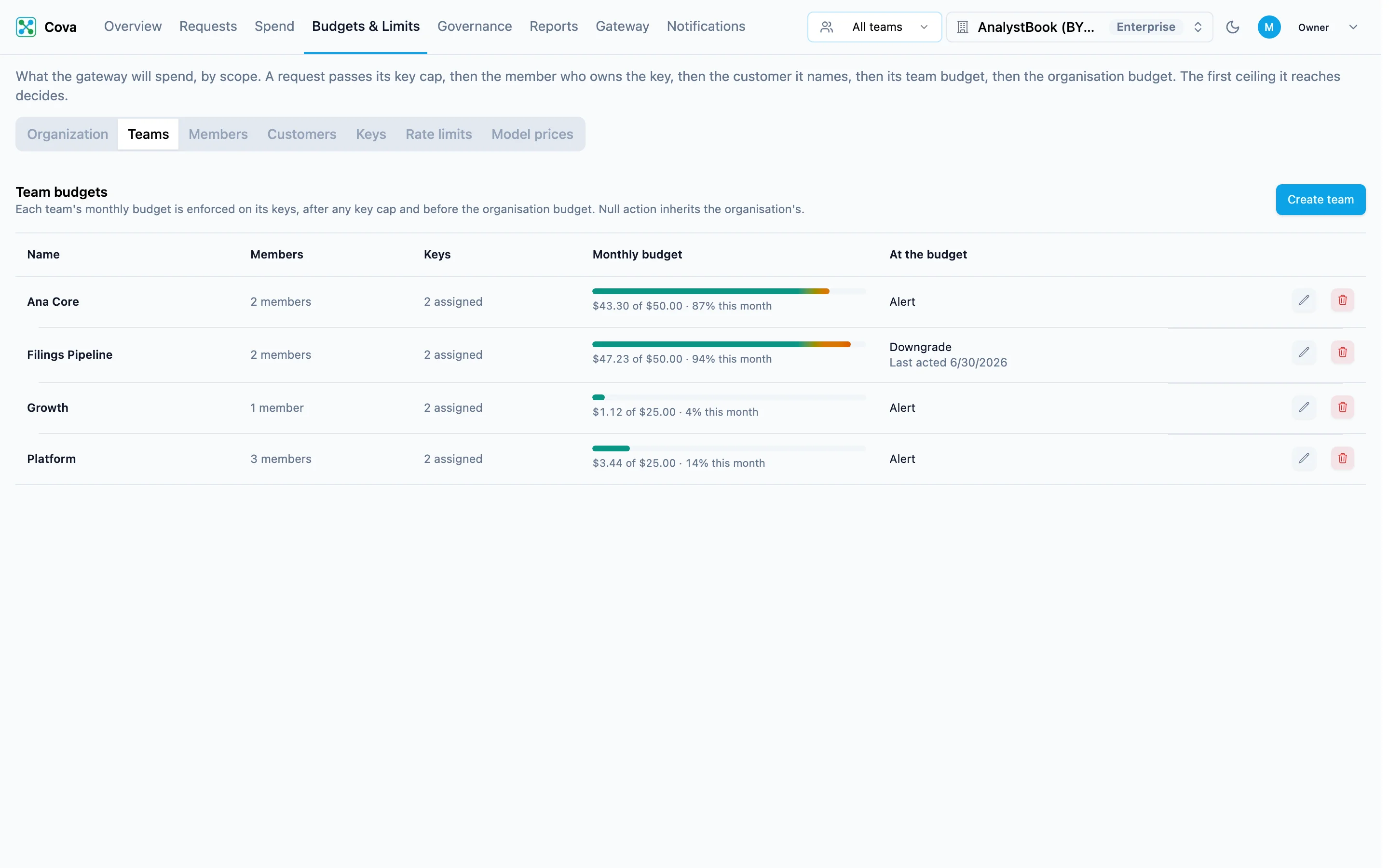Click Ana Core budget progress bar
The width and height of the screenshot is (1389, 868).
[x=729, y=292]
